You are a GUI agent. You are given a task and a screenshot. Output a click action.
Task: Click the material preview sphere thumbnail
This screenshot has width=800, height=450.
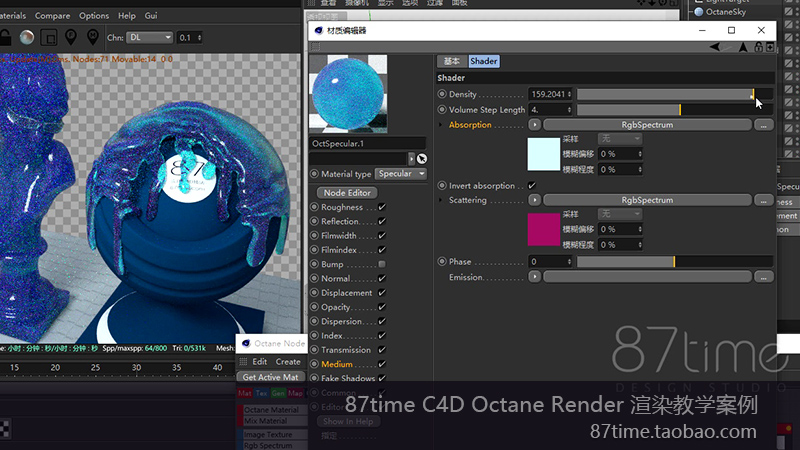(x=348, y=94)
